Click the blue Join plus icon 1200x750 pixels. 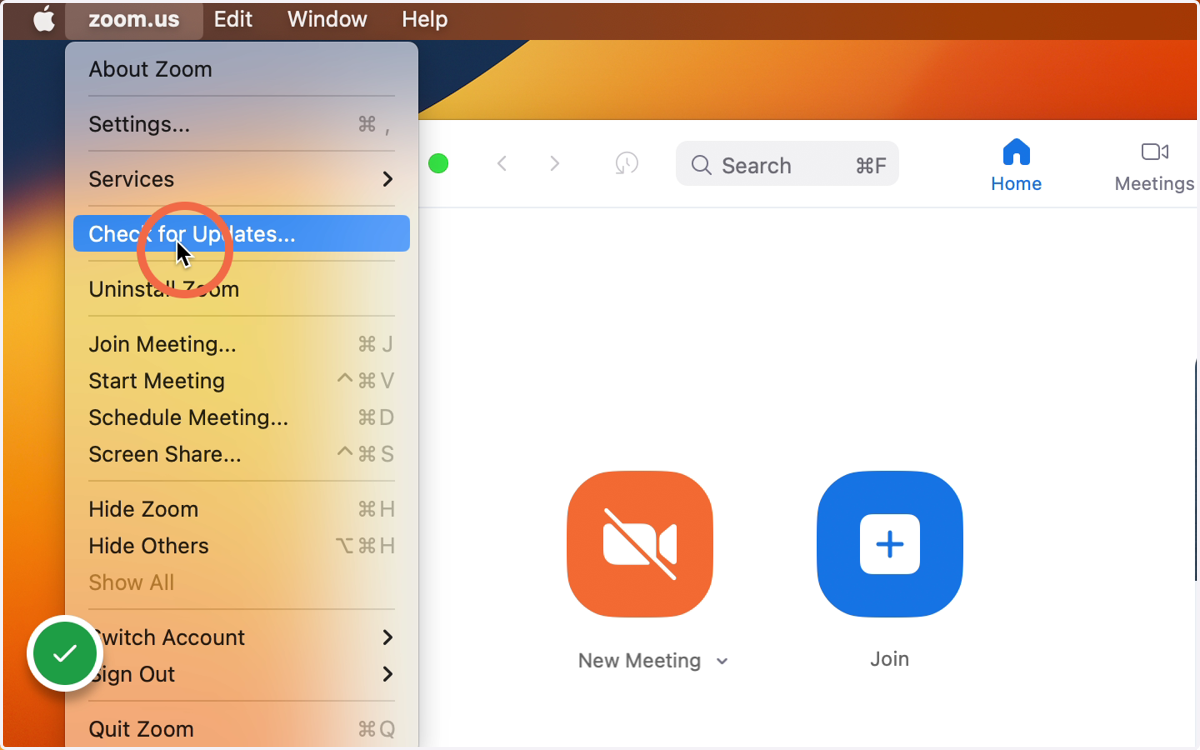pos(890,545)
